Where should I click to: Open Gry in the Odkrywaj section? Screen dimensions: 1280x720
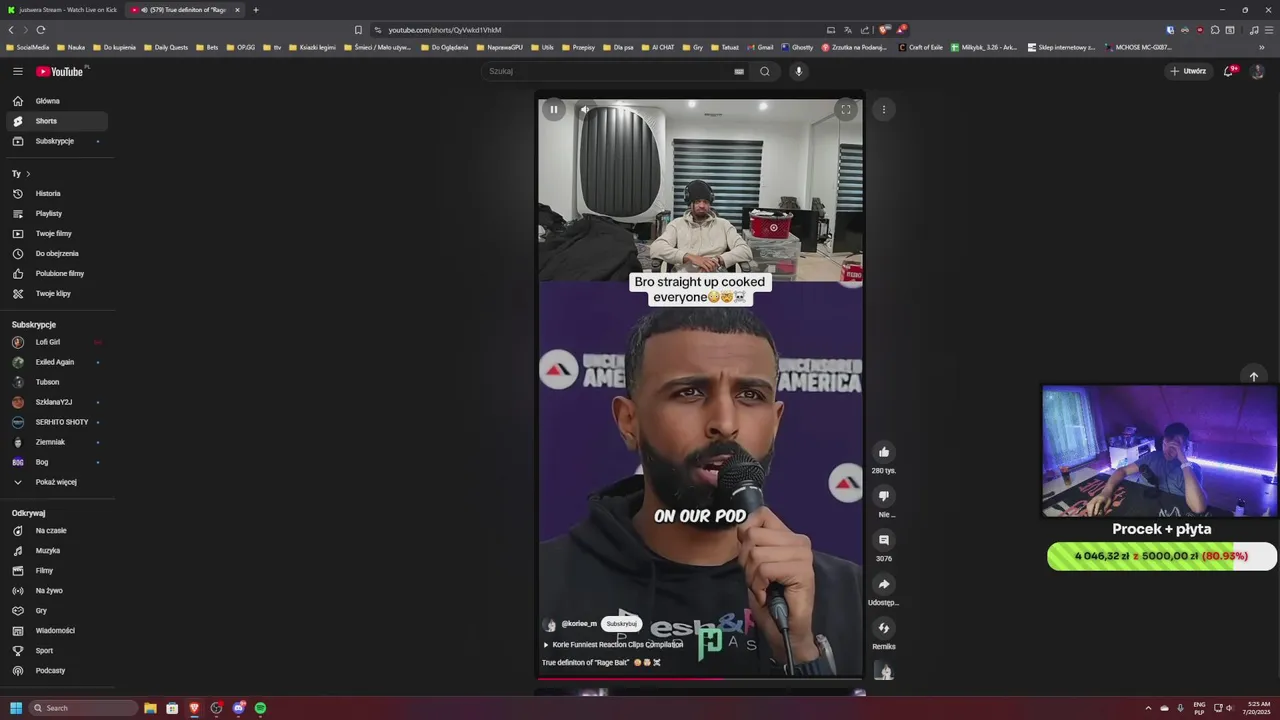click(x=57, y=611)
